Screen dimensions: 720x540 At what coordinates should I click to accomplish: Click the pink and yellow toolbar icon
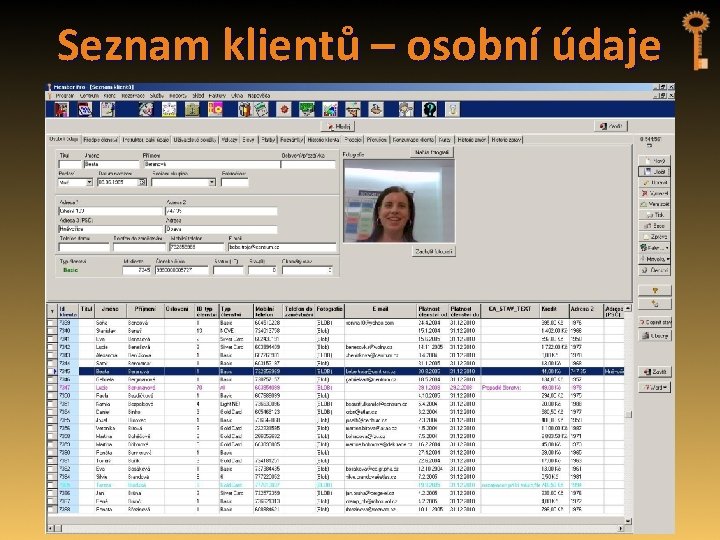click(215, 109)
